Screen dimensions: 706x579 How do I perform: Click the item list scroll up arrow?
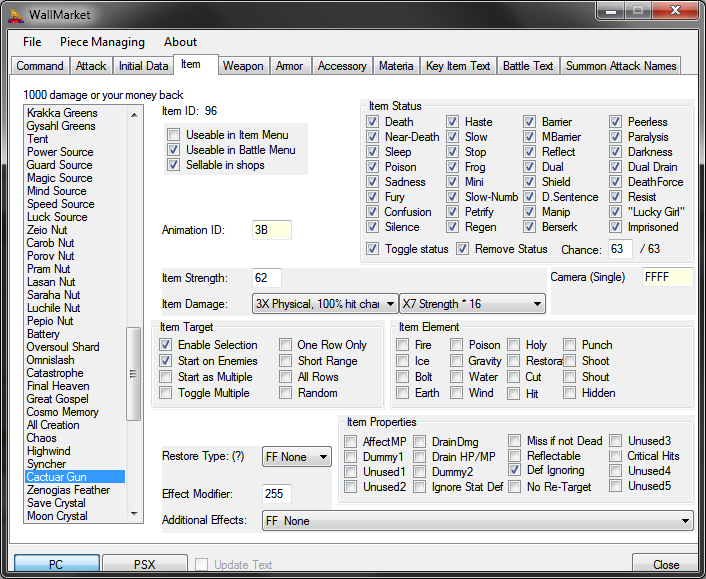[134, 115]
